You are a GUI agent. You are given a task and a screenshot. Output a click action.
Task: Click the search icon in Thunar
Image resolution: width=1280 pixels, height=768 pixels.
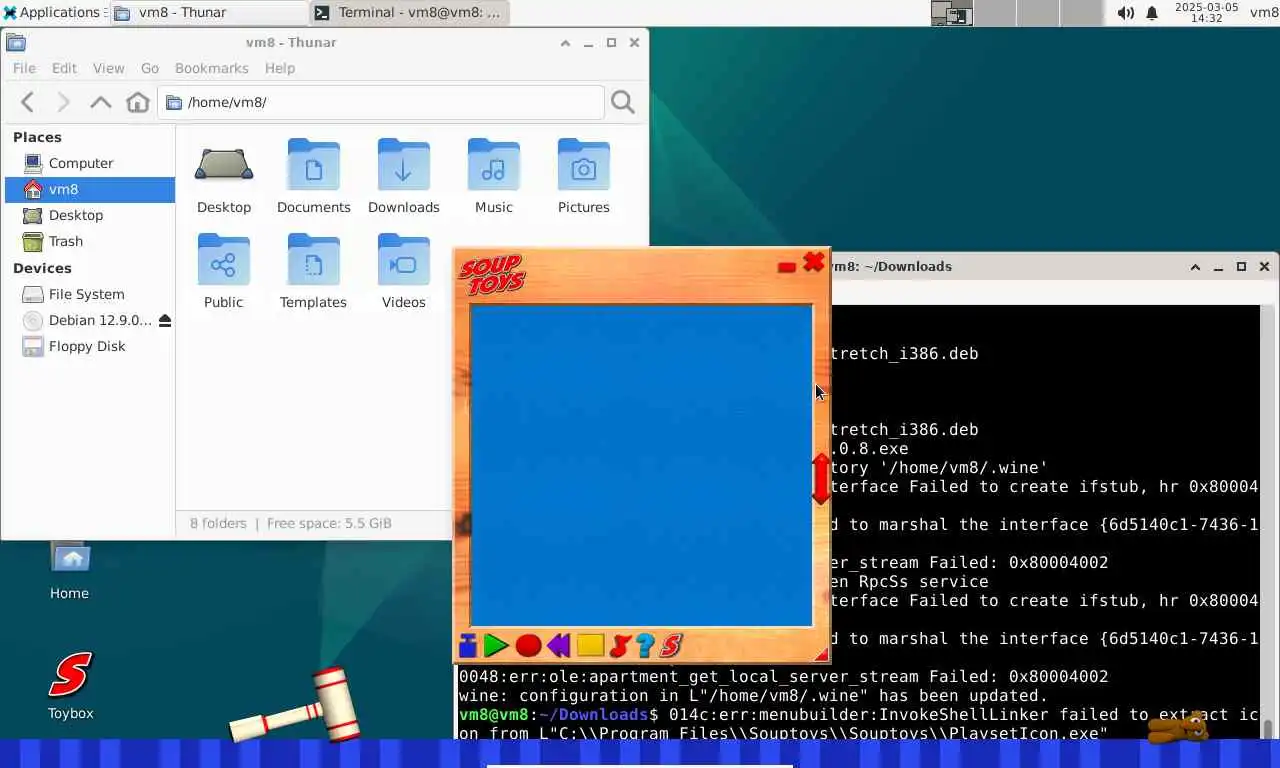623,102
